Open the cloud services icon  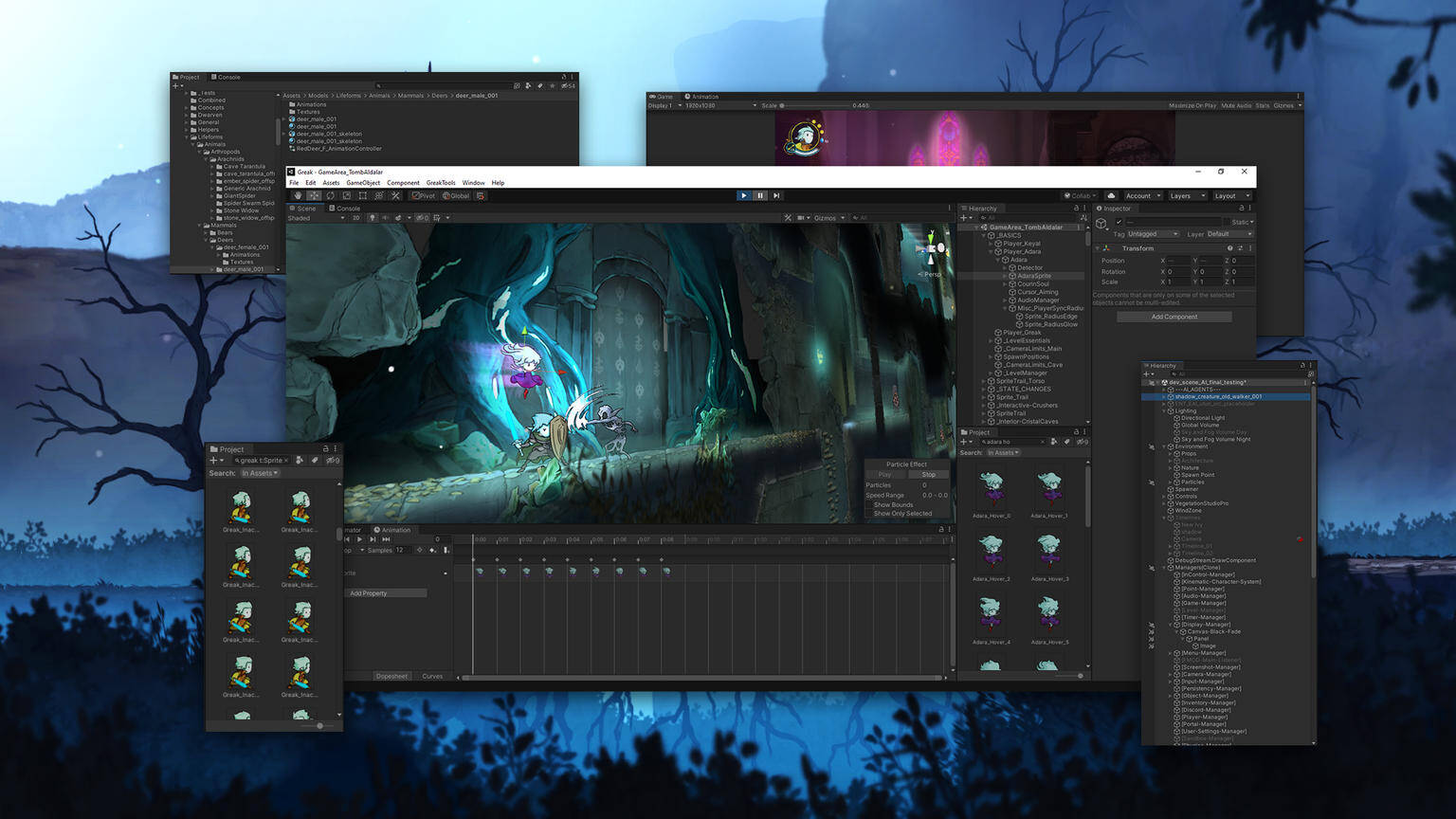coord(1111,196)
